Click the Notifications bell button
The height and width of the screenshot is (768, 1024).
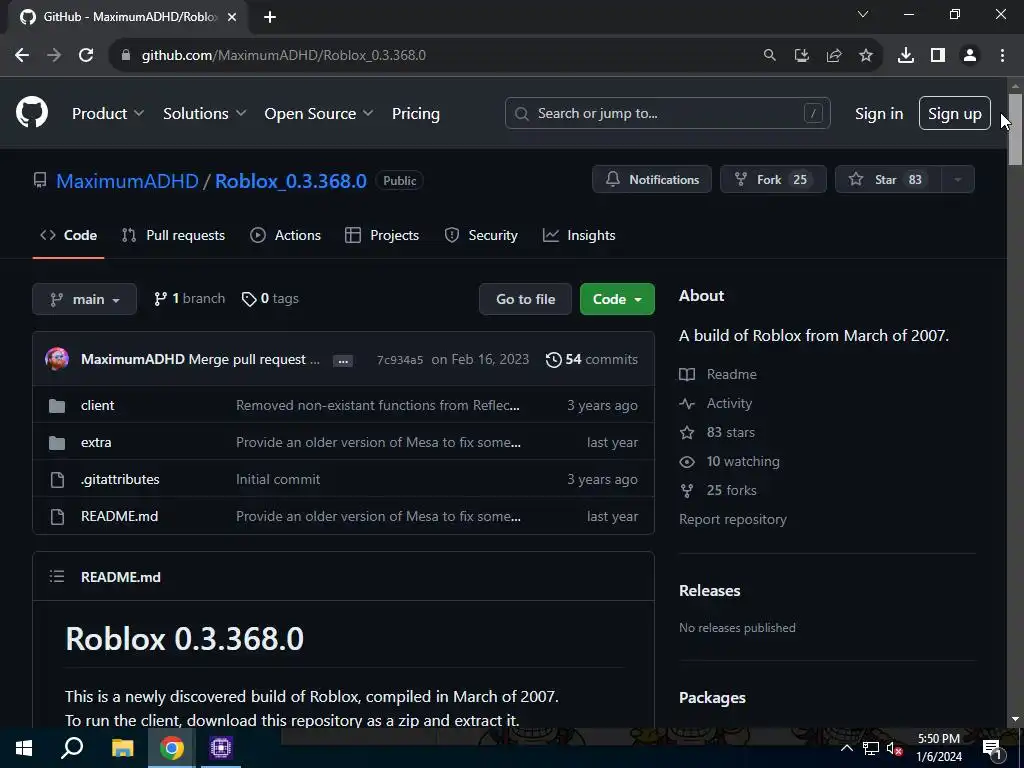point(652,180)
